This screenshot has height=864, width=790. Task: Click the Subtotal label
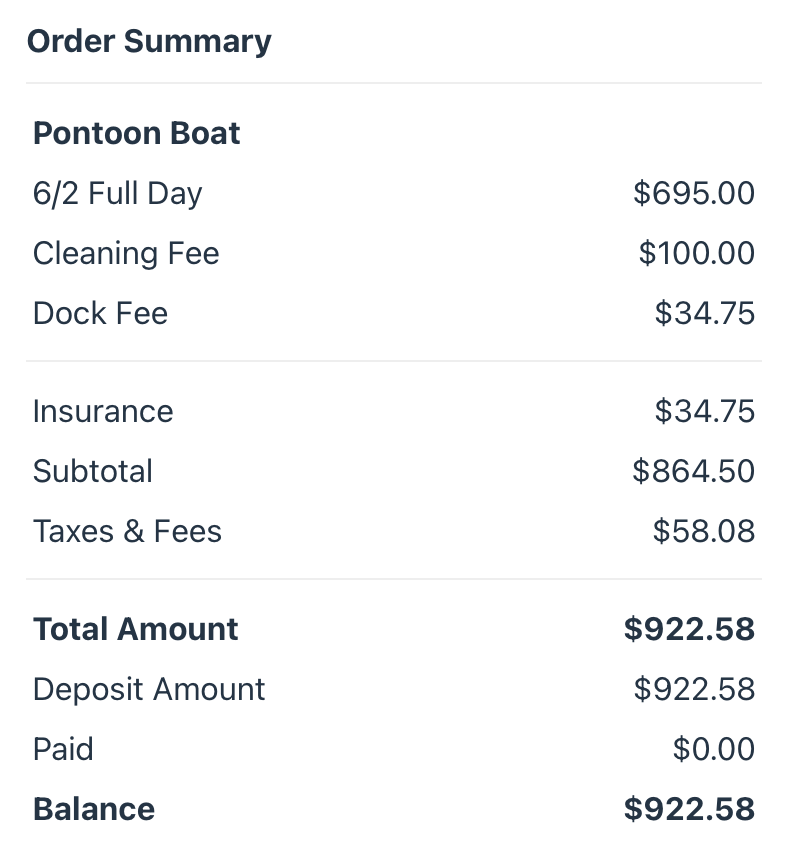click(x=93, y=471)
